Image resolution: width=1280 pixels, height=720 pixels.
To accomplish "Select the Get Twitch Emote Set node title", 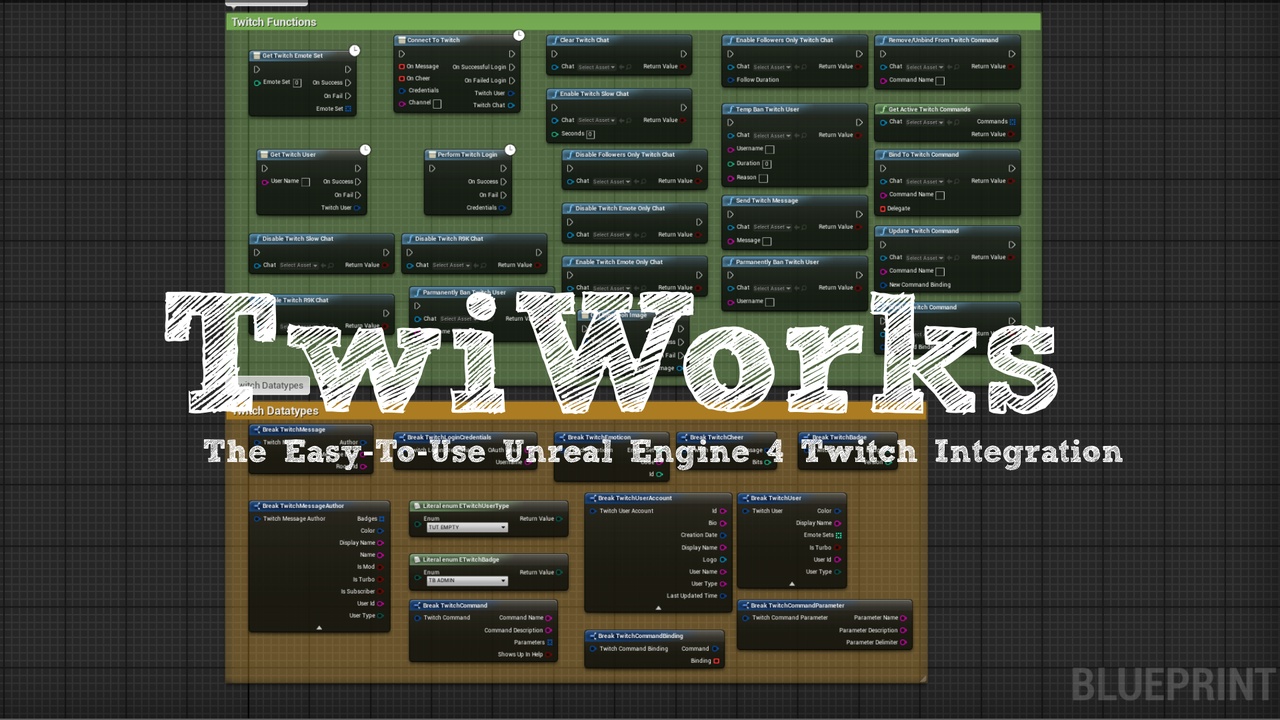I will (292, 56).
